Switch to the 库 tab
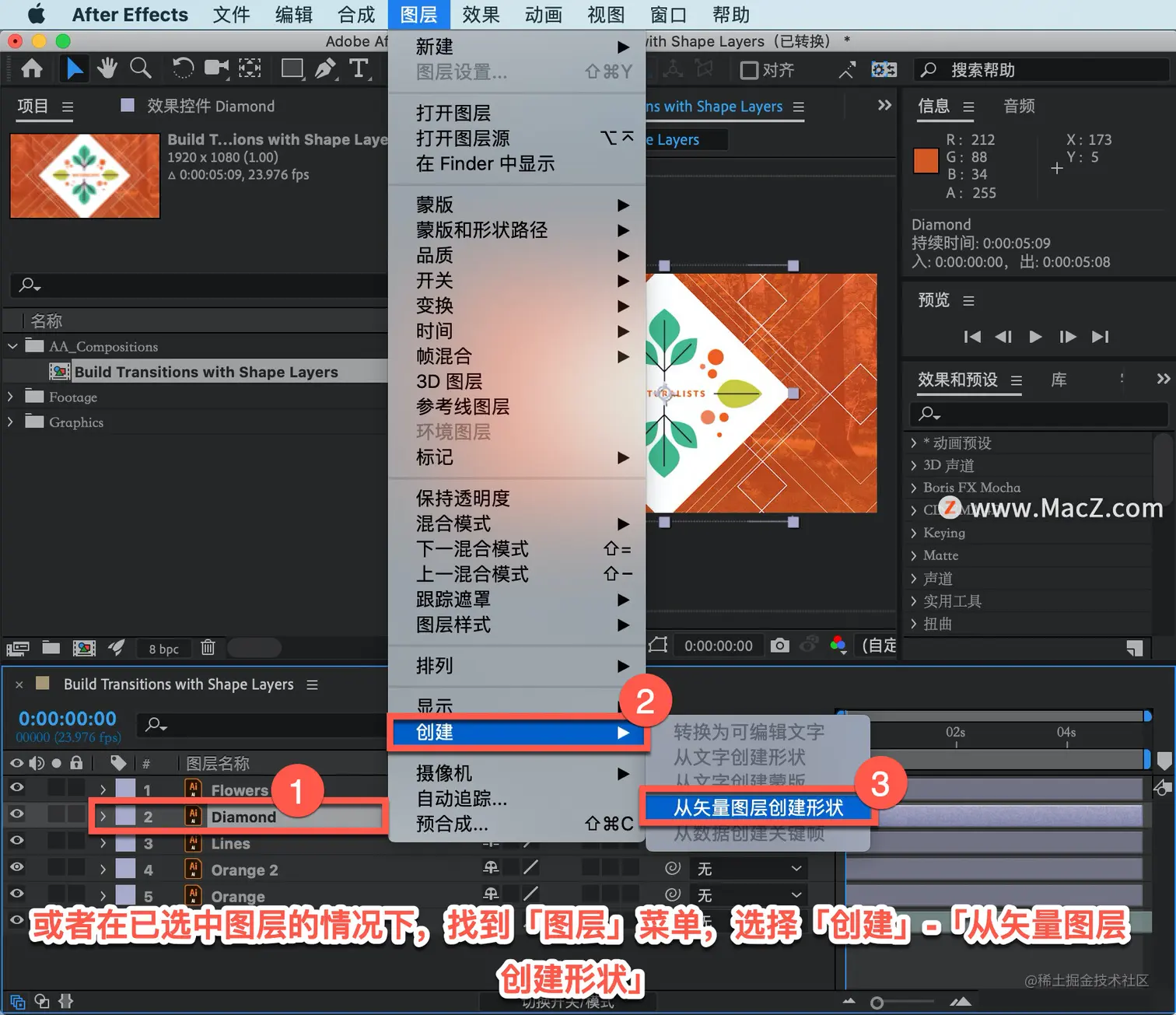 click(x=1059, y=380)
